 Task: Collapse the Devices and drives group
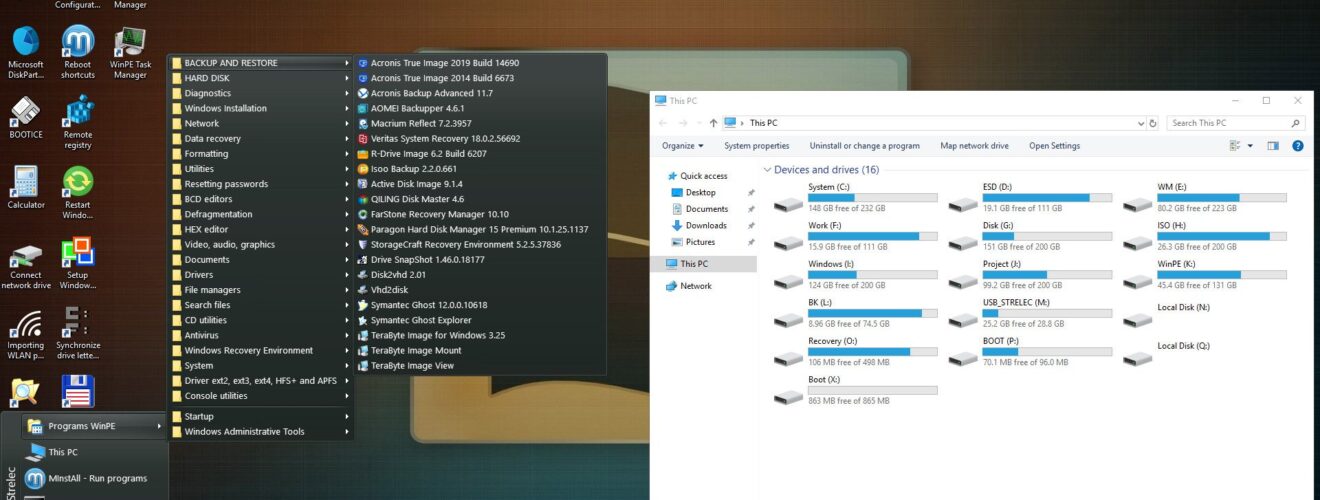pyautogui.click(x=767, y=170)
